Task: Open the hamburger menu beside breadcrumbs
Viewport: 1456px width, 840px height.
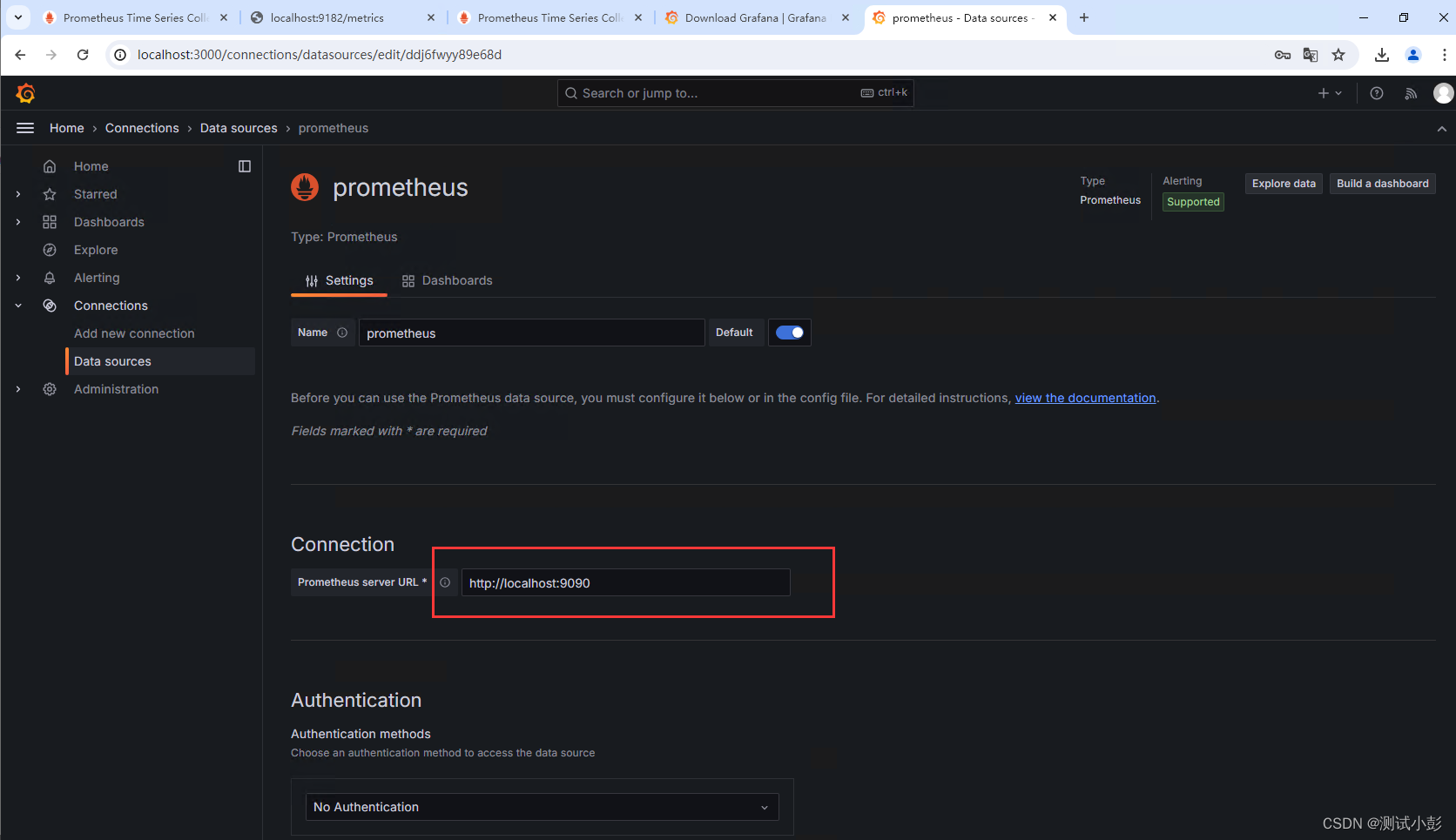Action: point(24,127)
